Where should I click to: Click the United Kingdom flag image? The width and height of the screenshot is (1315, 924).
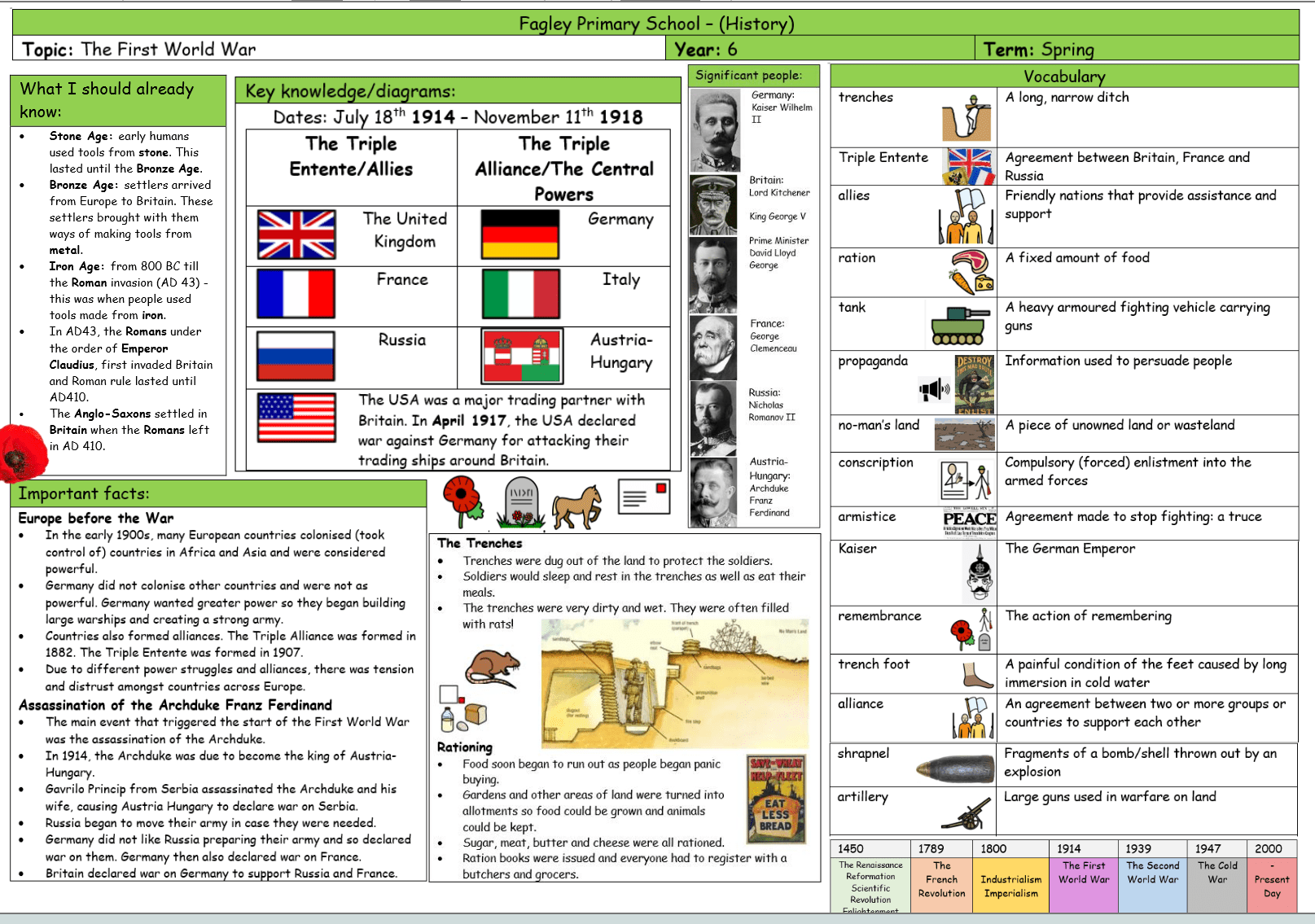click(x=296, y=234)
